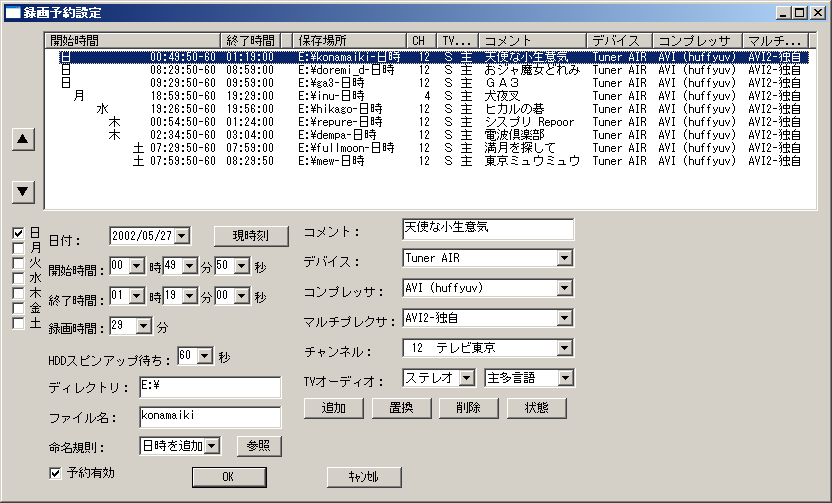Viewport: 832px width, 503px height.
Task: Toggle the 予約有効 checkbox
Action: (55, 473)
